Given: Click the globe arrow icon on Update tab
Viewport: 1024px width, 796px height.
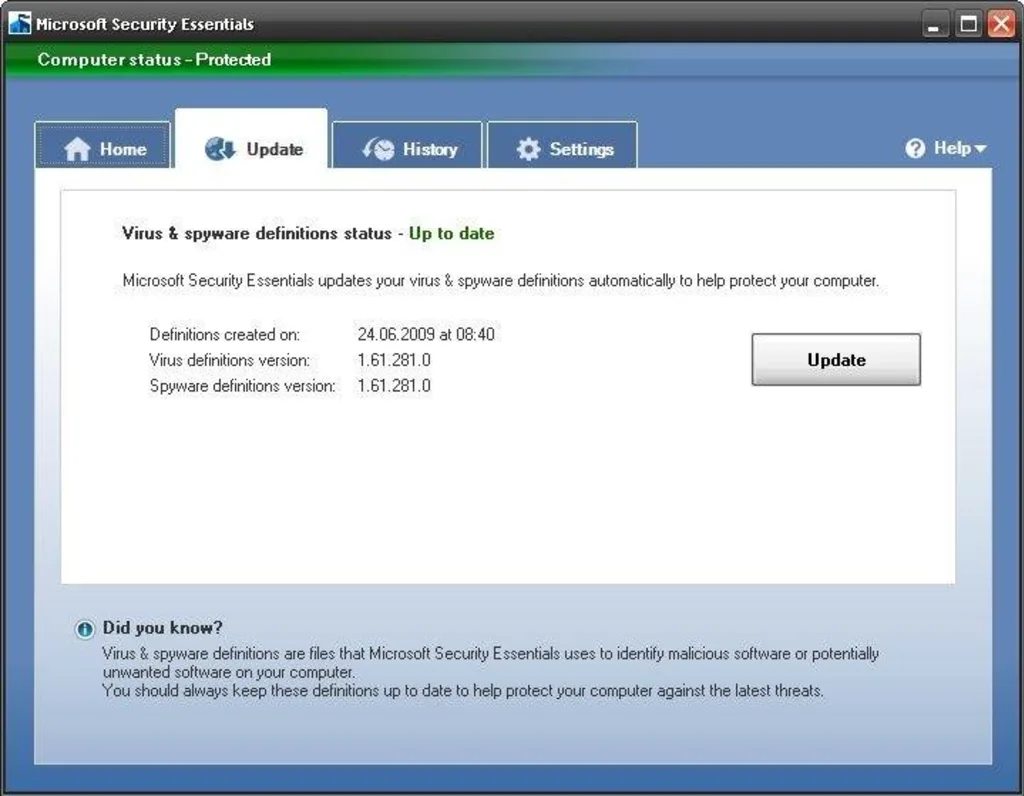Looking at the screenshot, I should tap(219, 149).
